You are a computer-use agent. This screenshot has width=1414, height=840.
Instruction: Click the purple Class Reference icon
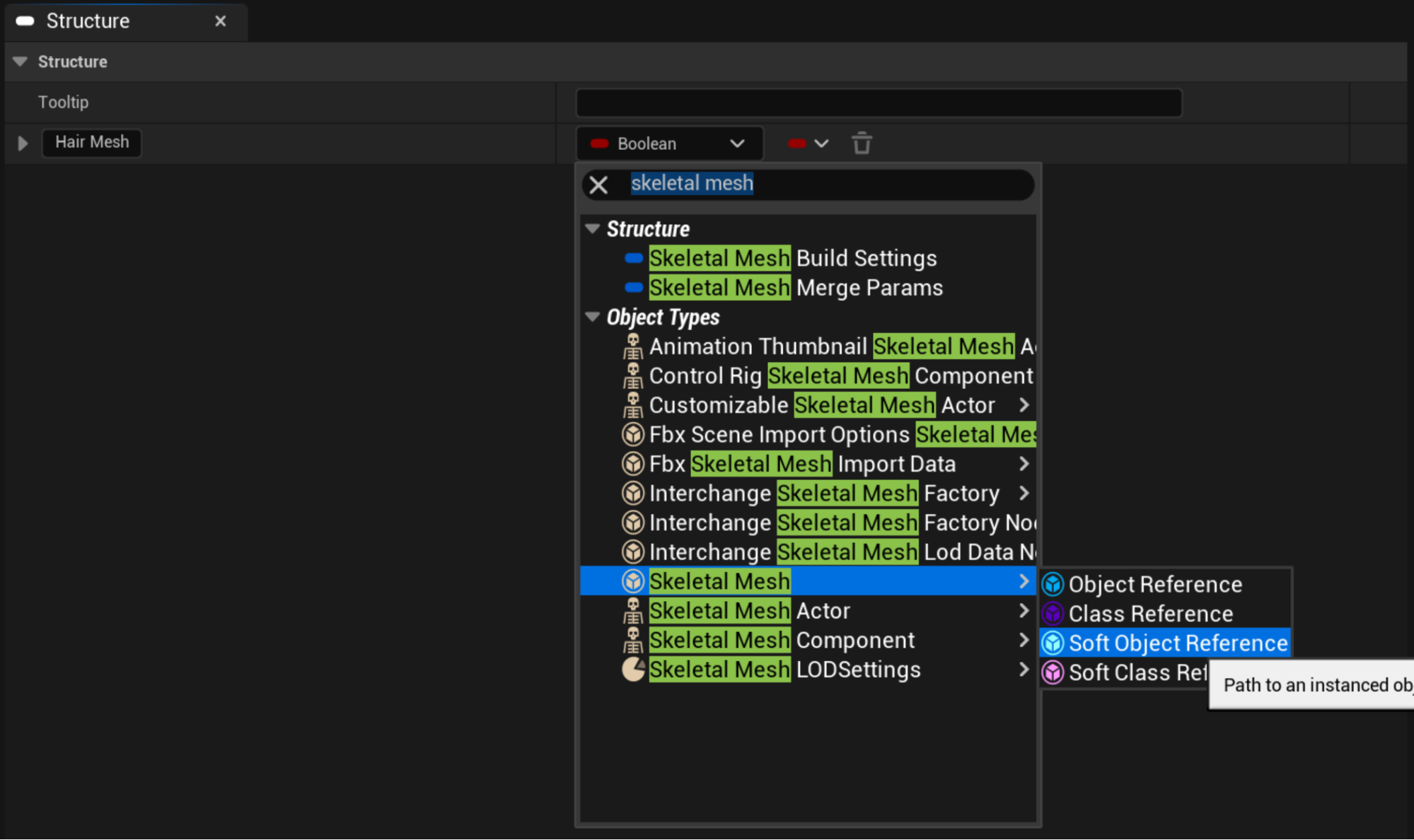point(1053,614)
